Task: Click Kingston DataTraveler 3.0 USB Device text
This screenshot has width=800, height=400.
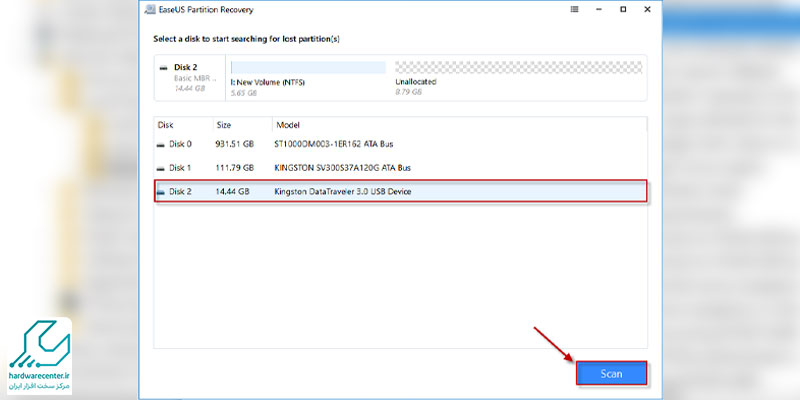Action: 343,192
